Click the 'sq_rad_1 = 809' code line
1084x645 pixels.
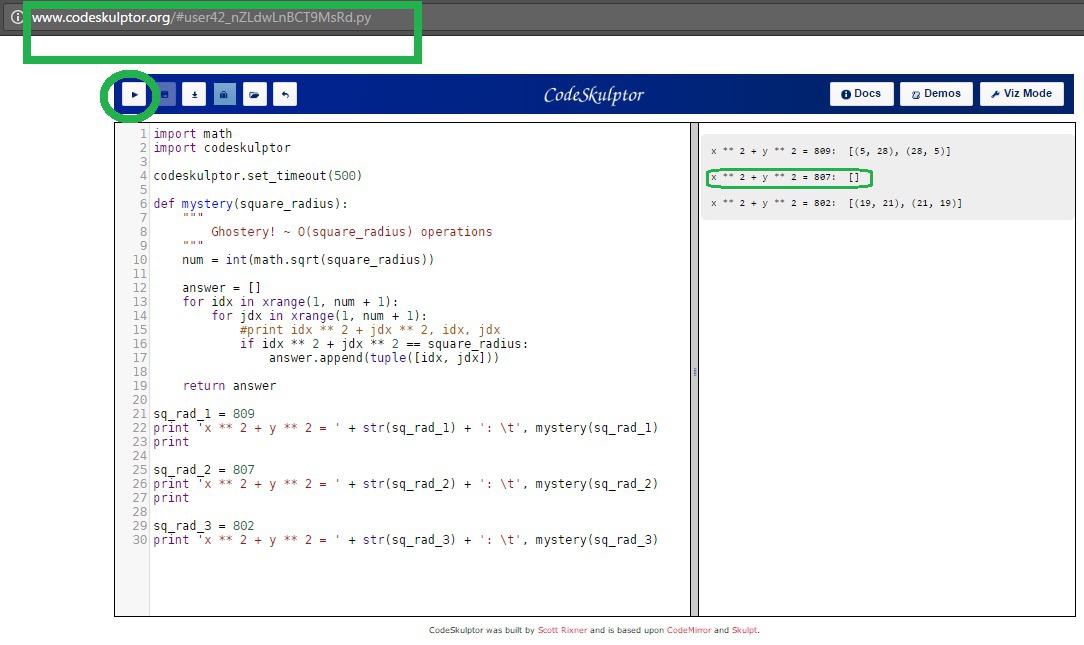(204, 414)
